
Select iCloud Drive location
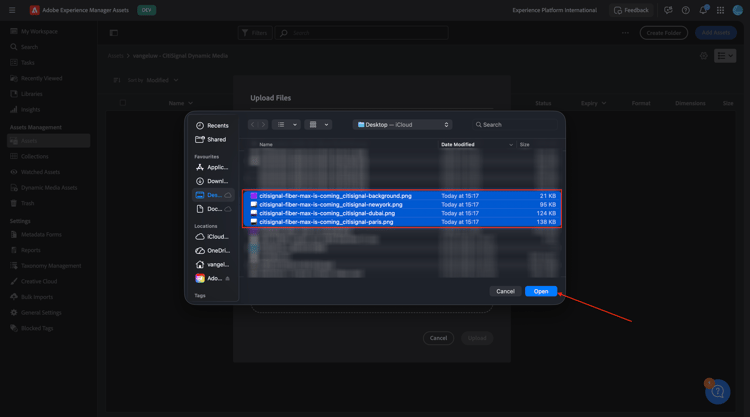coord(212,237)
